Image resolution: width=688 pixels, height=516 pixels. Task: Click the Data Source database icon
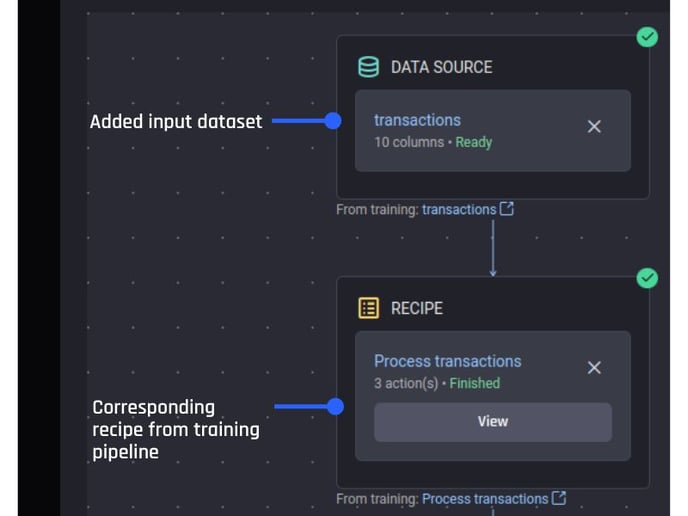pyautogui.click(x=369, y=67)
